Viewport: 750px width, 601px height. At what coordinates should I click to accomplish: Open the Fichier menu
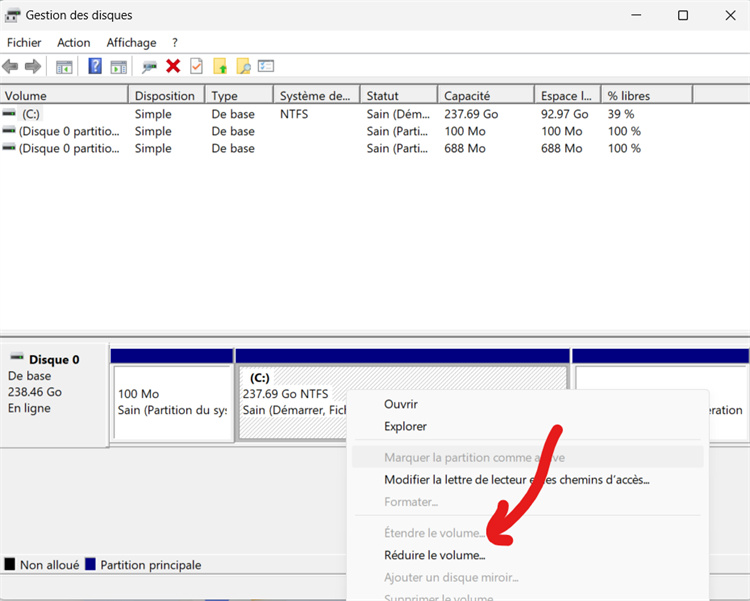pos(24,43)
